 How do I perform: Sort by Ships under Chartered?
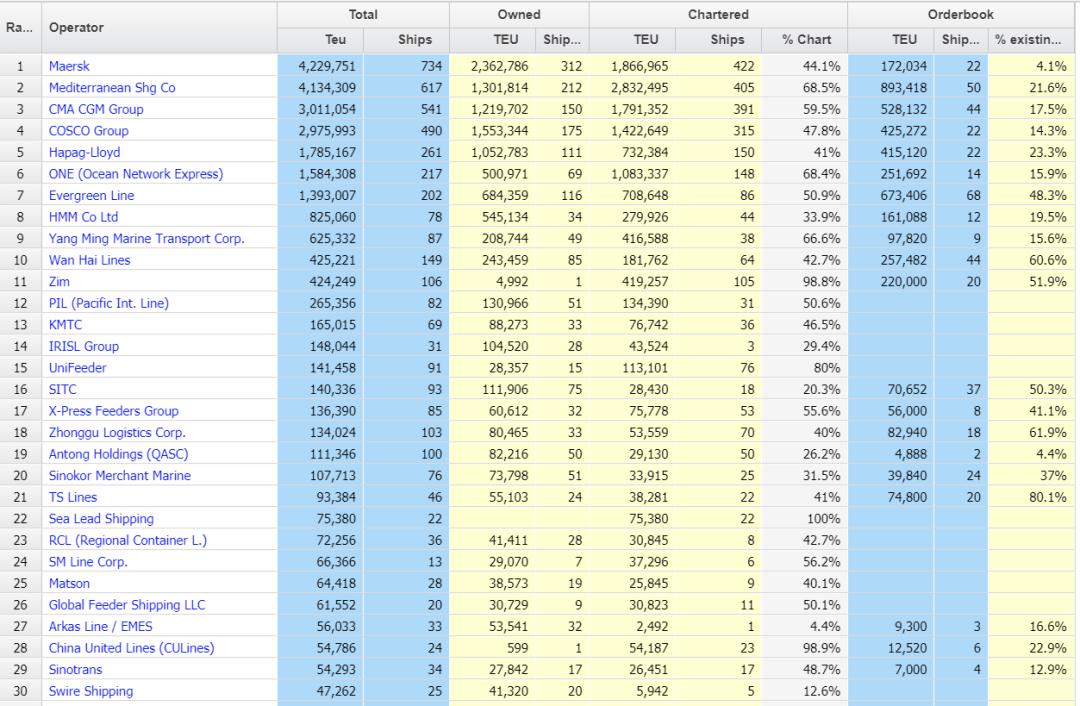coord(718,40)
